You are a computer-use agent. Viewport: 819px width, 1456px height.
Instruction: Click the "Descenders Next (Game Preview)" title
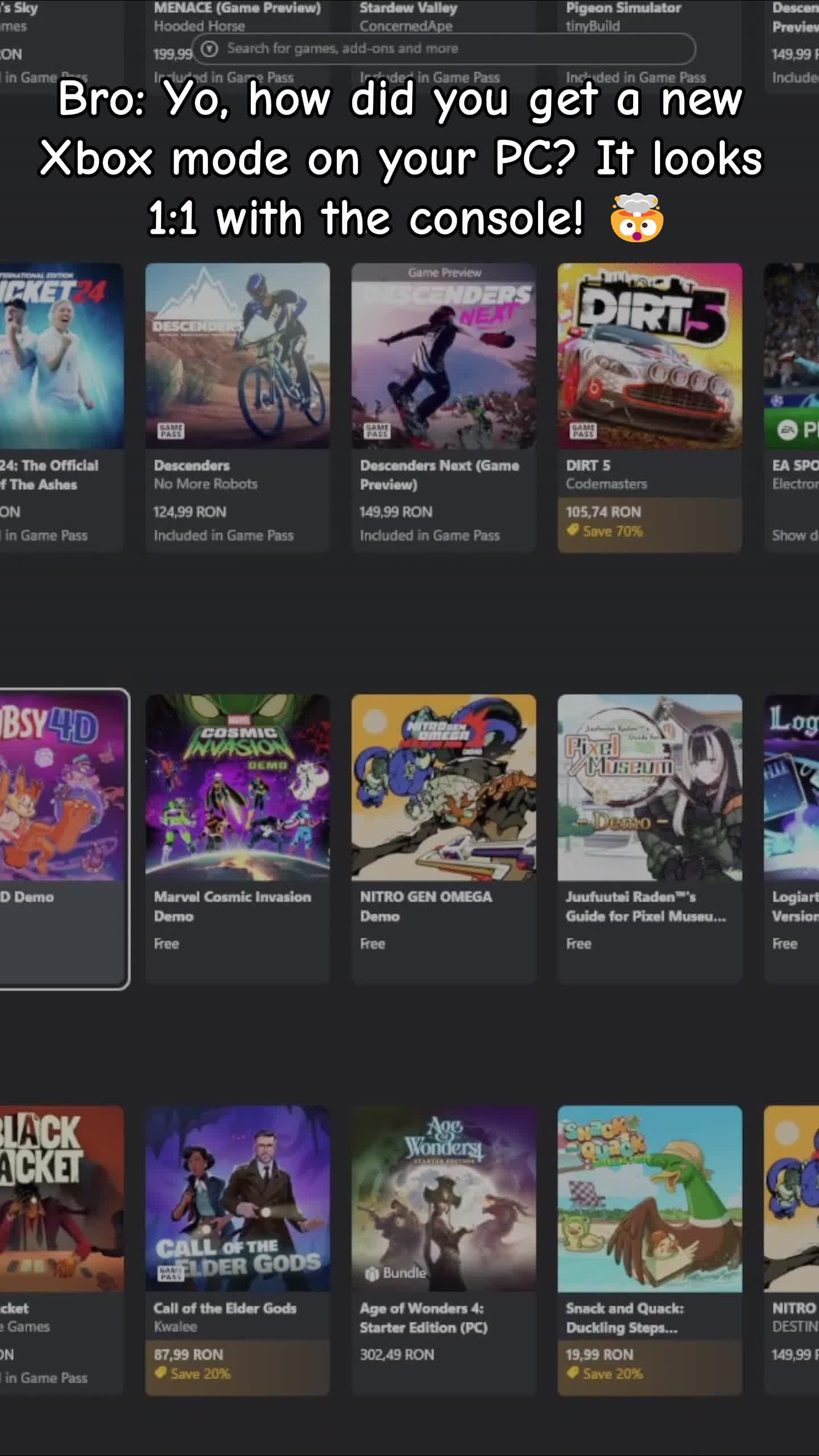coord(439,475)
